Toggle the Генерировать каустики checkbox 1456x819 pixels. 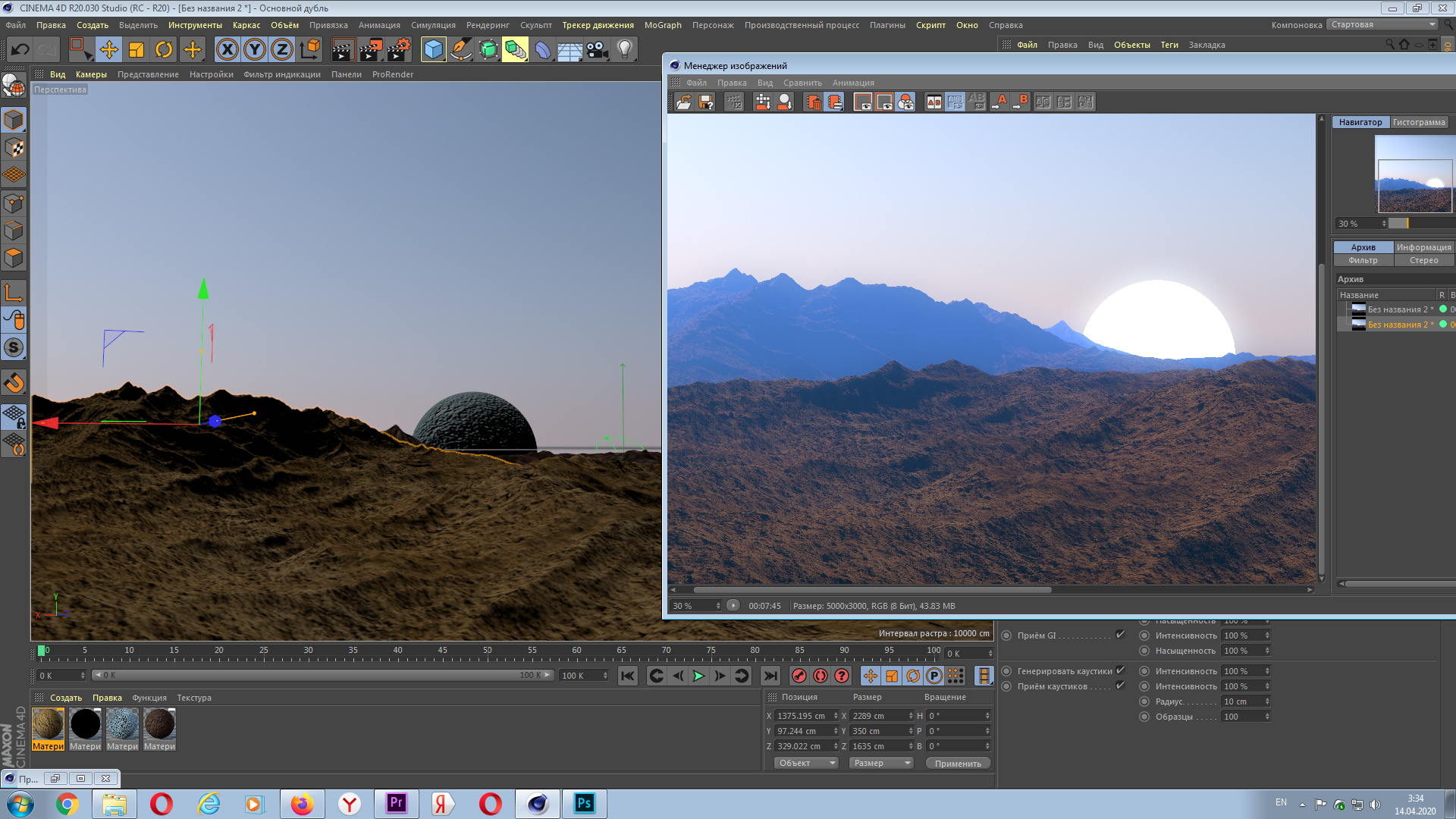pyautogui.click(x=1120, y=670)
